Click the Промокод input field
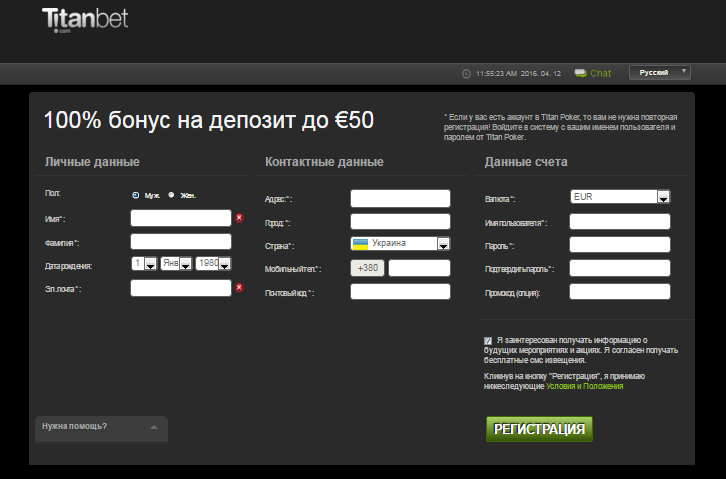The width and height of the screenshot is (726, 479). 620,292
